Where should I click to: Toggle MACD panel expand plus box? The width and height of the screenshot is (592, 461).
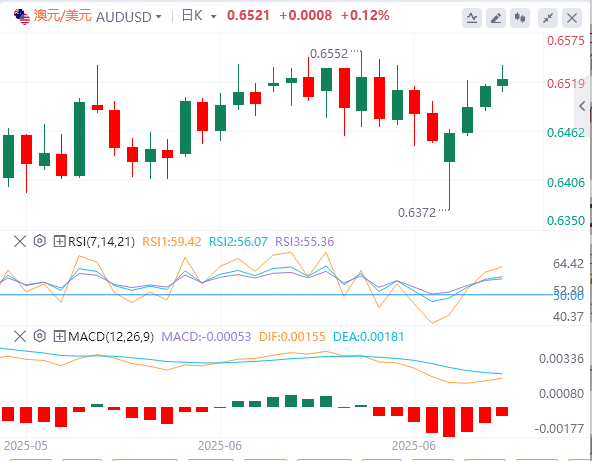[59, 336]
